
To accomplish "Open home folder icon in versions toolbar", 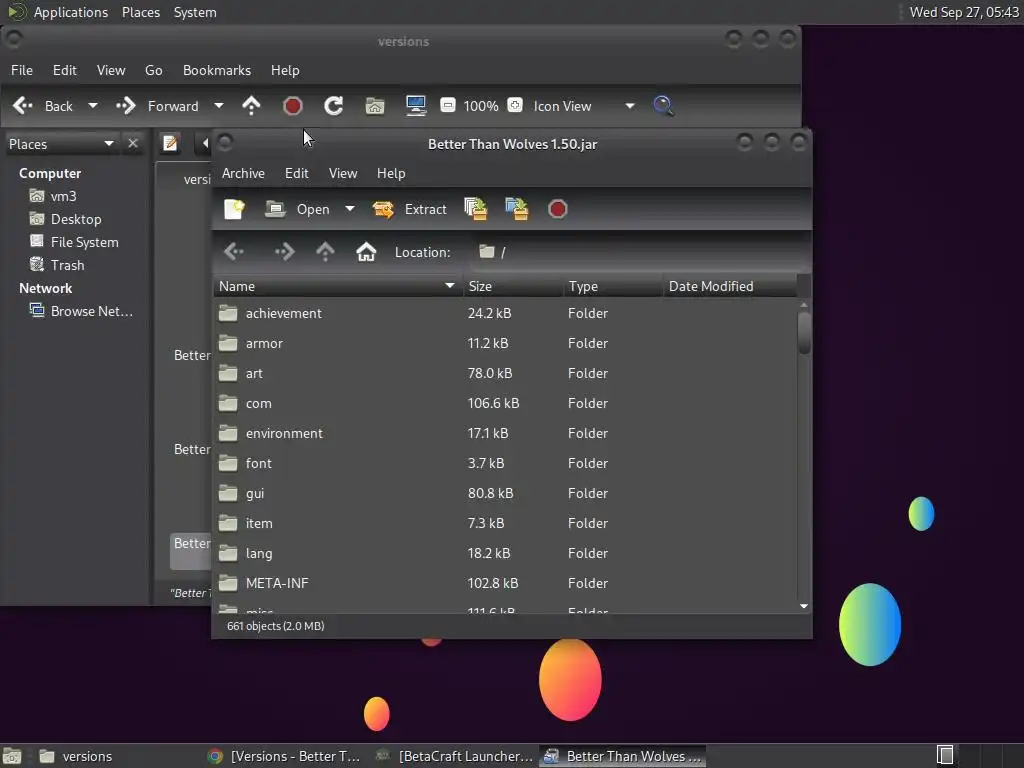I will pos(375,106).
